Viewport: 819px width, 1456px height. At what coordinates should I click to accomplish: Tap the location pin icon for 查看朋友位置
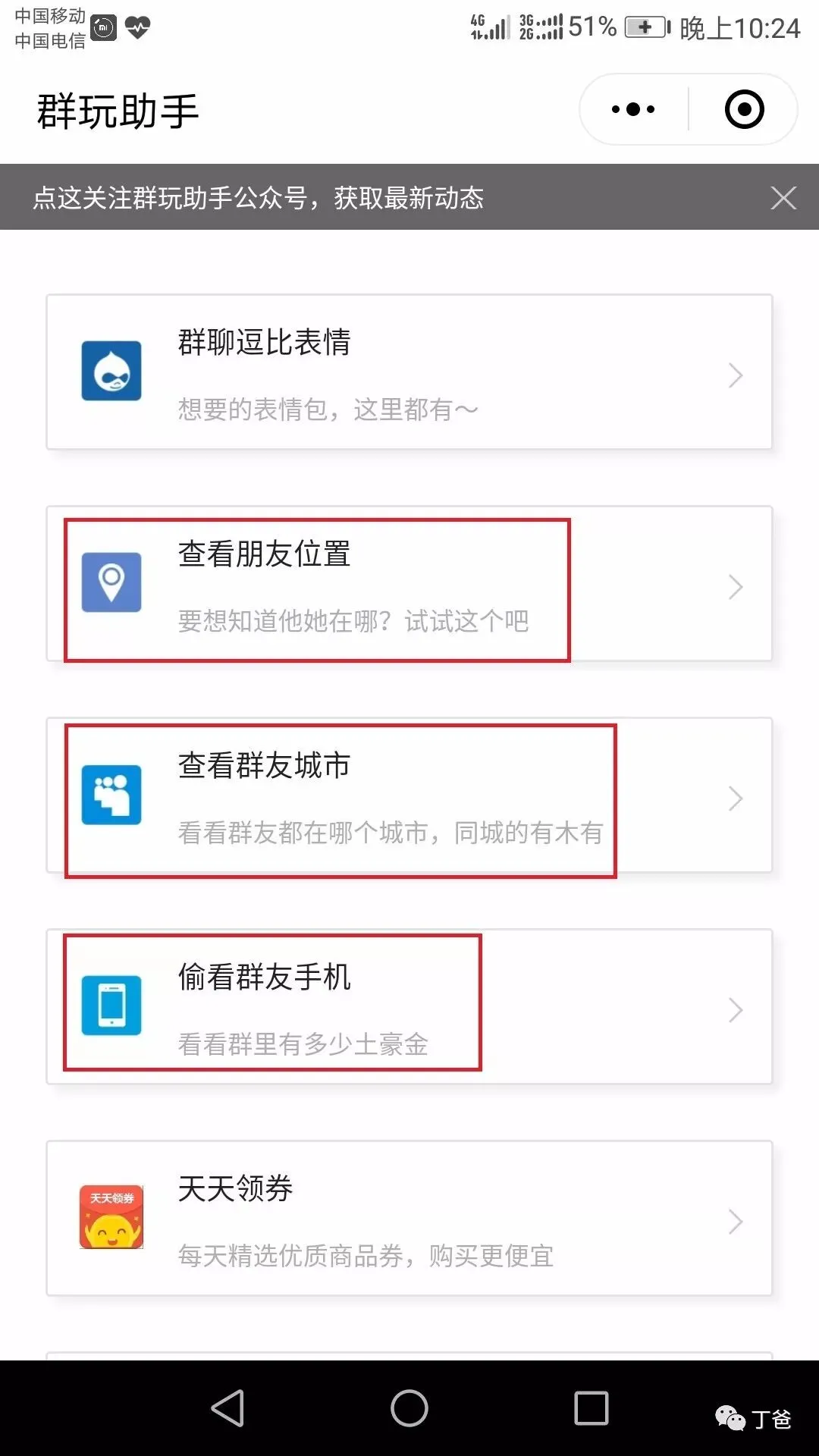point(111,582)
